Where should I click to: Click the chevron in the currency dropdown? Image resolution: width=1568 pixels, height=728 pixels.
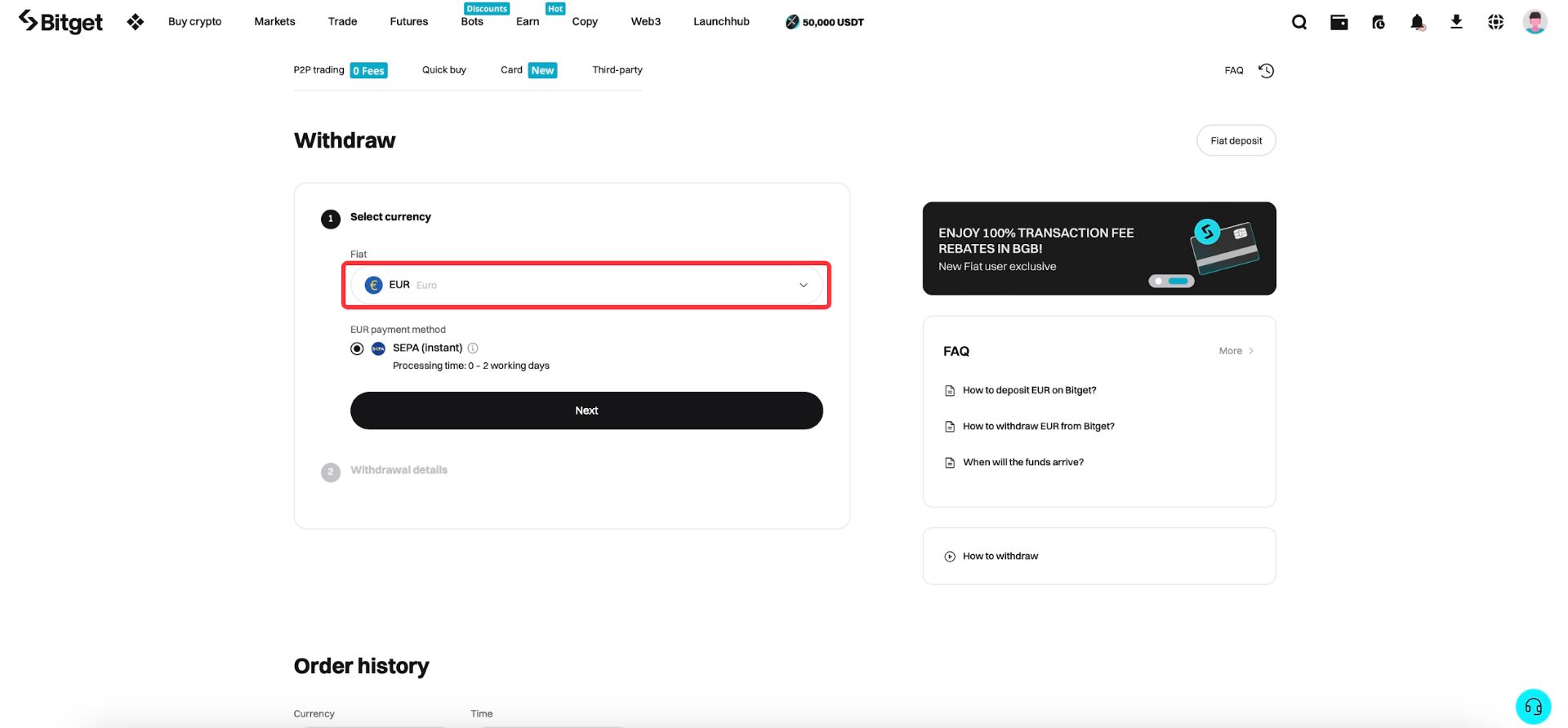(804, 285)
